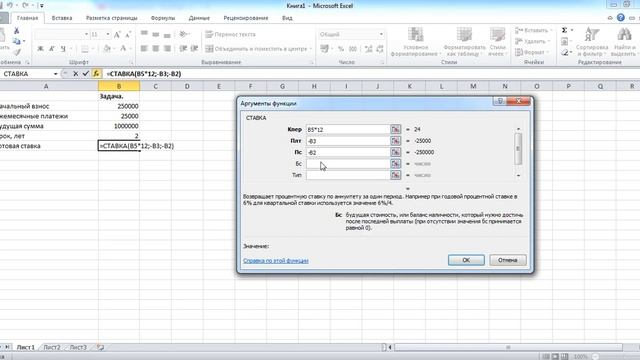Open Вставка ribbon tab

pos(62,18)
